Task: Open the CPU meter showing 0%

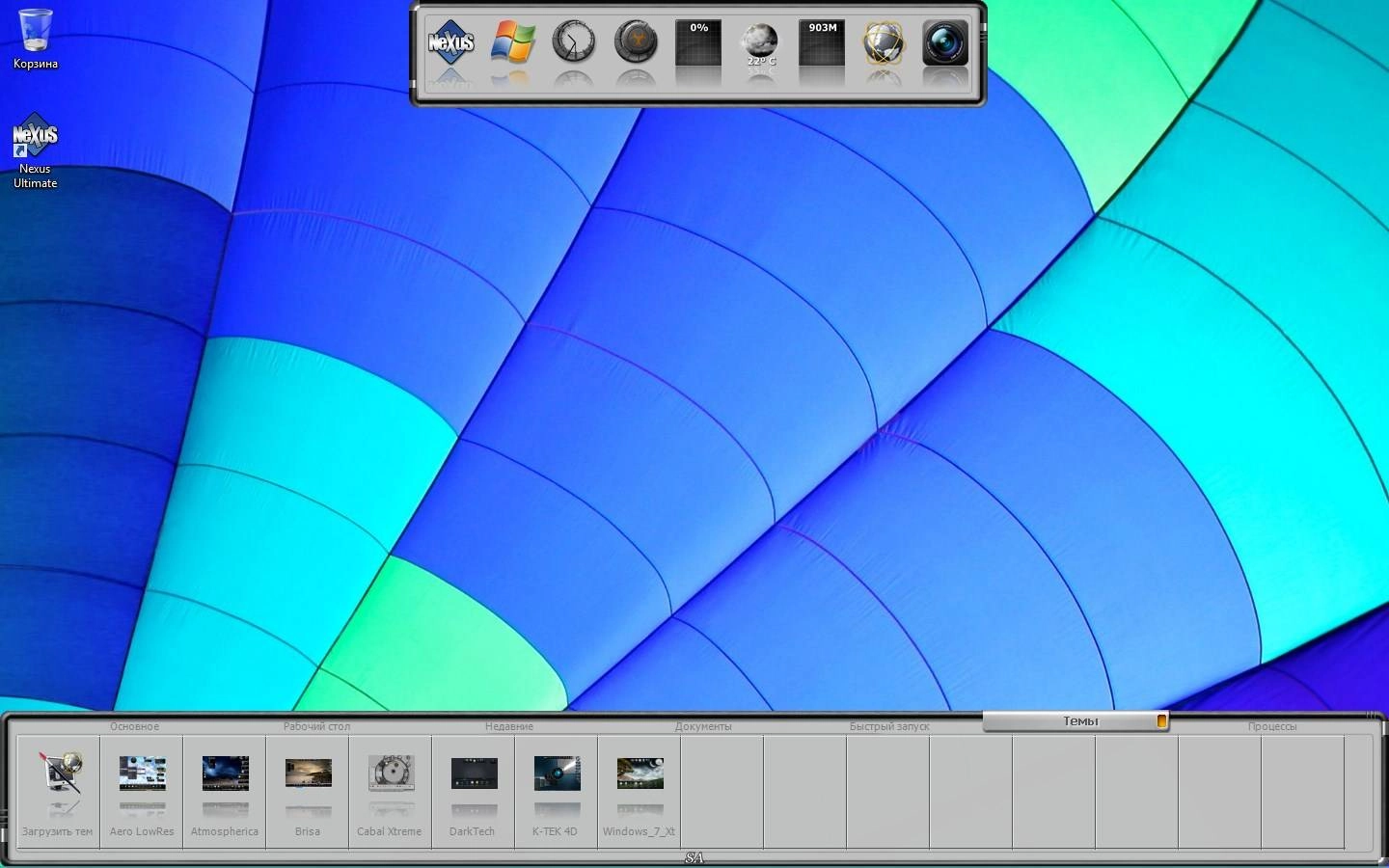Action: (x=698, y=42)
